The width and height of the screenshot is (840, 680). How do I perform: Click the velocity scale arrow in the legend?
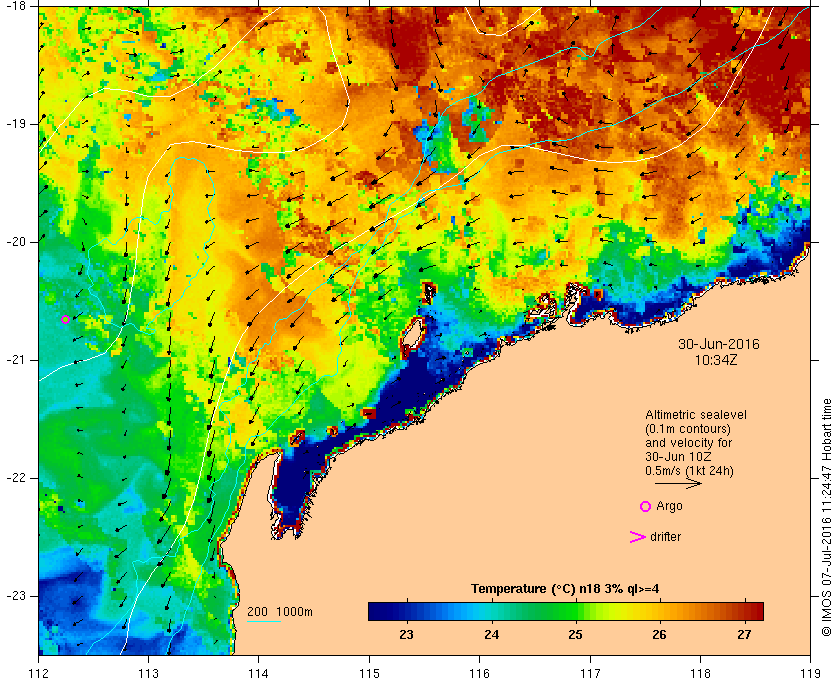point(678,483)
